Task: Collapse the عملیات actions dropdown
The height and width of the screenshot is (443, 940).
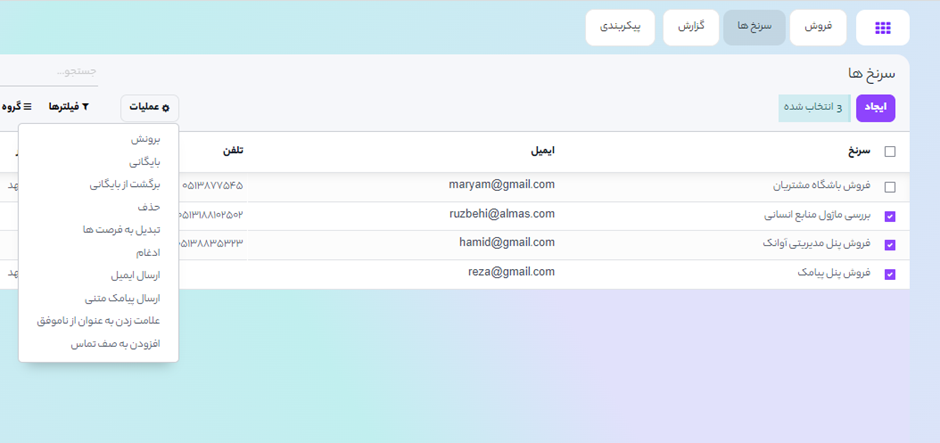Action: click(x=149, y=108)
